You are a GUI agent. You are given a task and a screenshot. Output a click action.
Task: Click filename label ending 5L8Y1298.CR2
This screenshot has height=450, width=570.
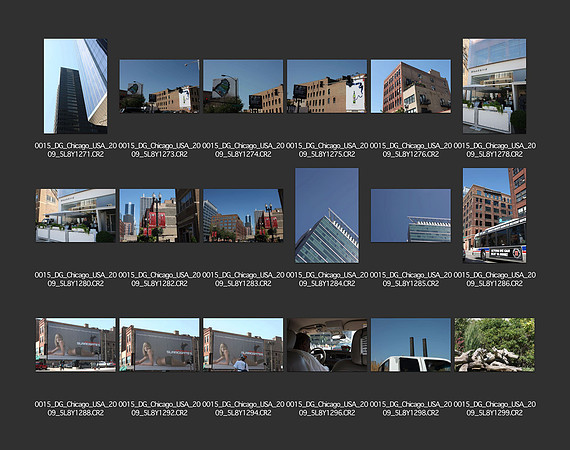(411, 409)
